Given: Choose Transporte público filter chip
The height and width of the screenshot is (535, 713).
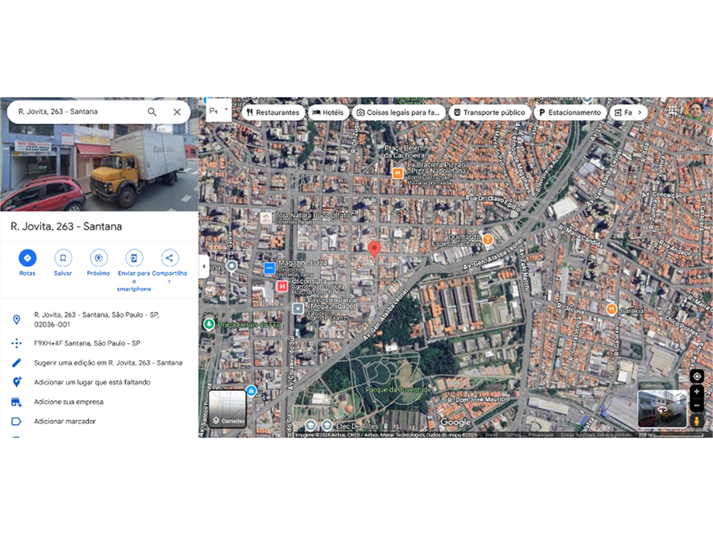Looking at the screenshot, I should coord(489,112).
